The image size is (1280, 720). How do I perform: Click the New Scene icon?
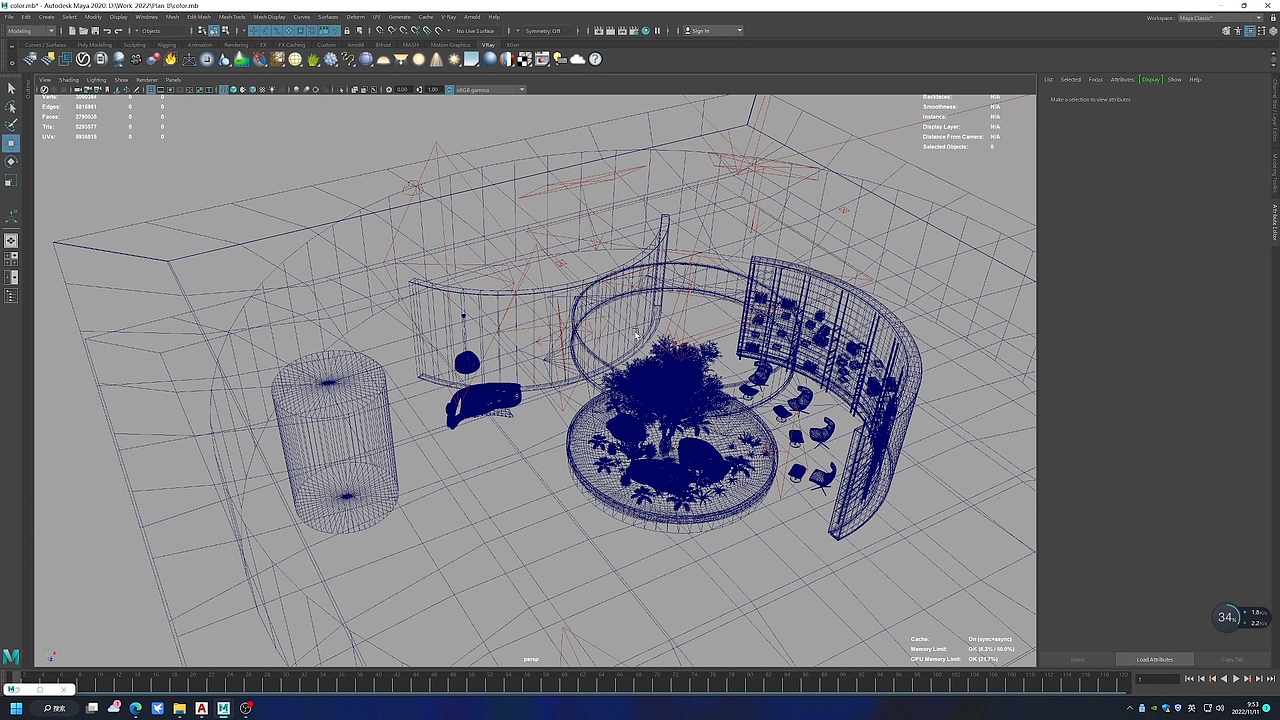[72, 31]
